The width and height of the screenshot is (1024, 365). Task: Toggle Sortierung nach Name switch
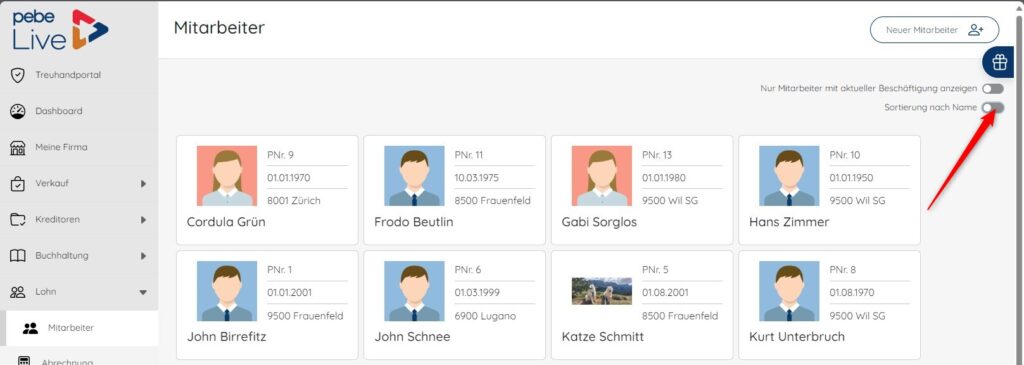coord(993,107)
